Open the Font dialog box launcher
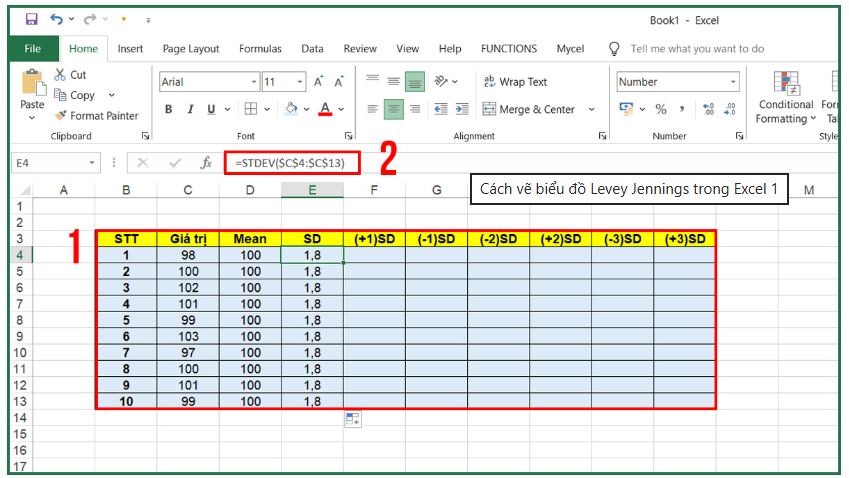 click(348, 136)
